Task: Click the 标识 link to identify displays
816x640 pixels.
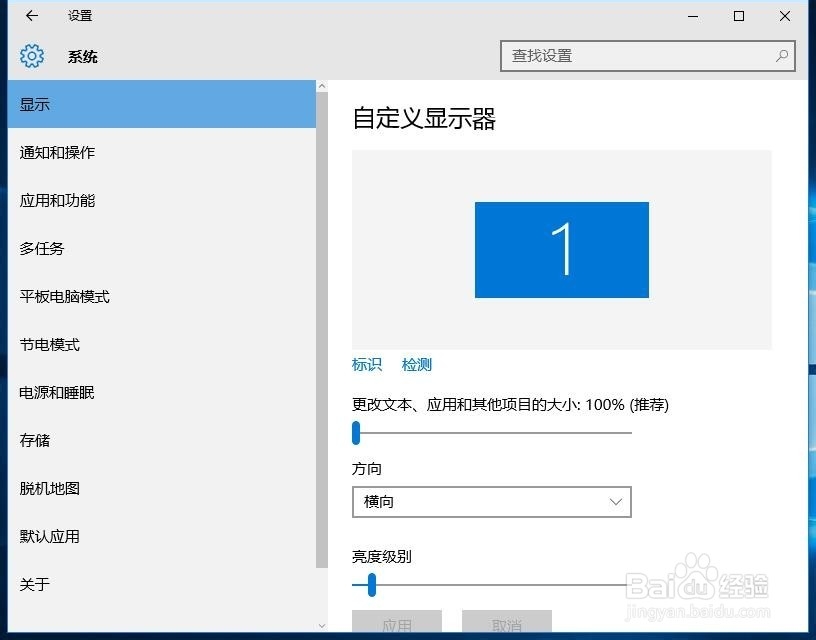Action: click(x=366, y=364)
